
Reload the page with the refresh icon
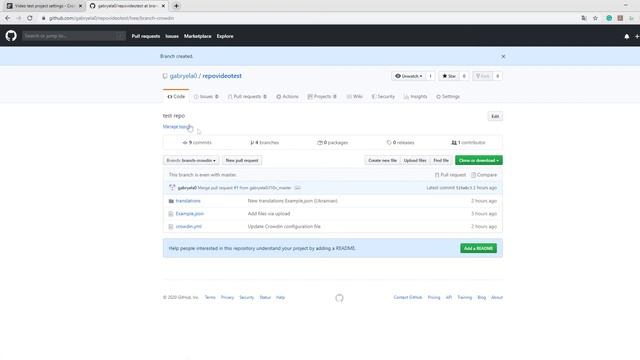[x=30, y=18]
